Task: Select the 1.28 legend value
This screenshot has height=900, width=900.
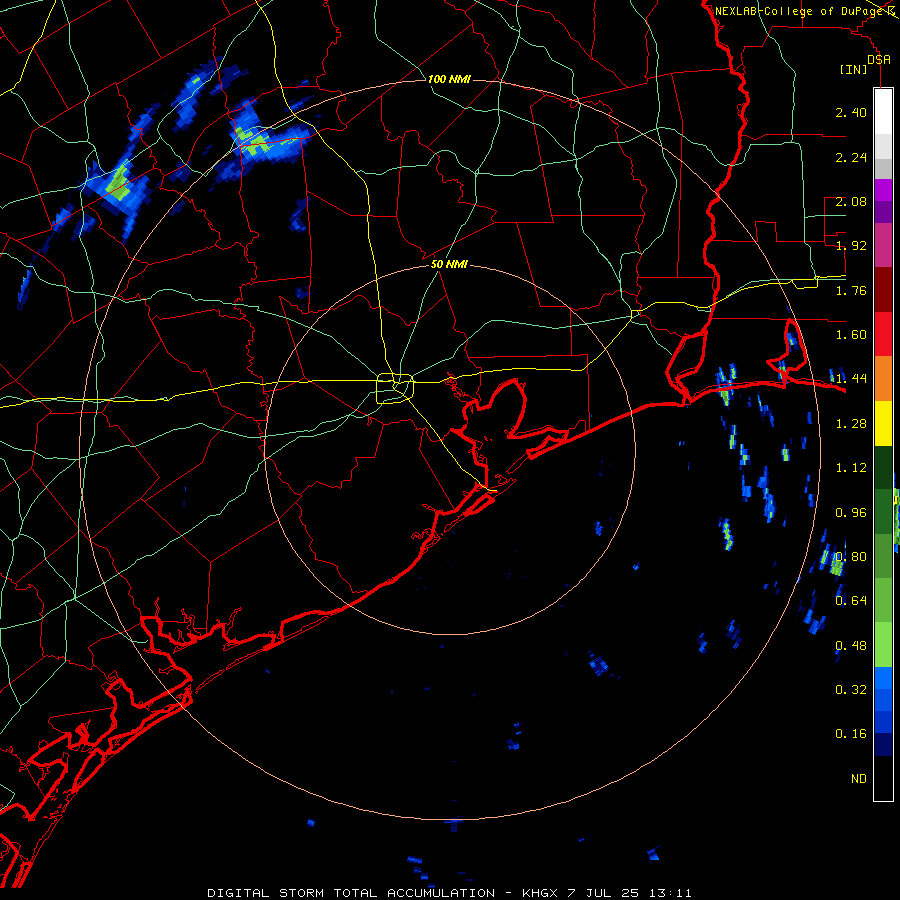Action: (x=851, y=424)
